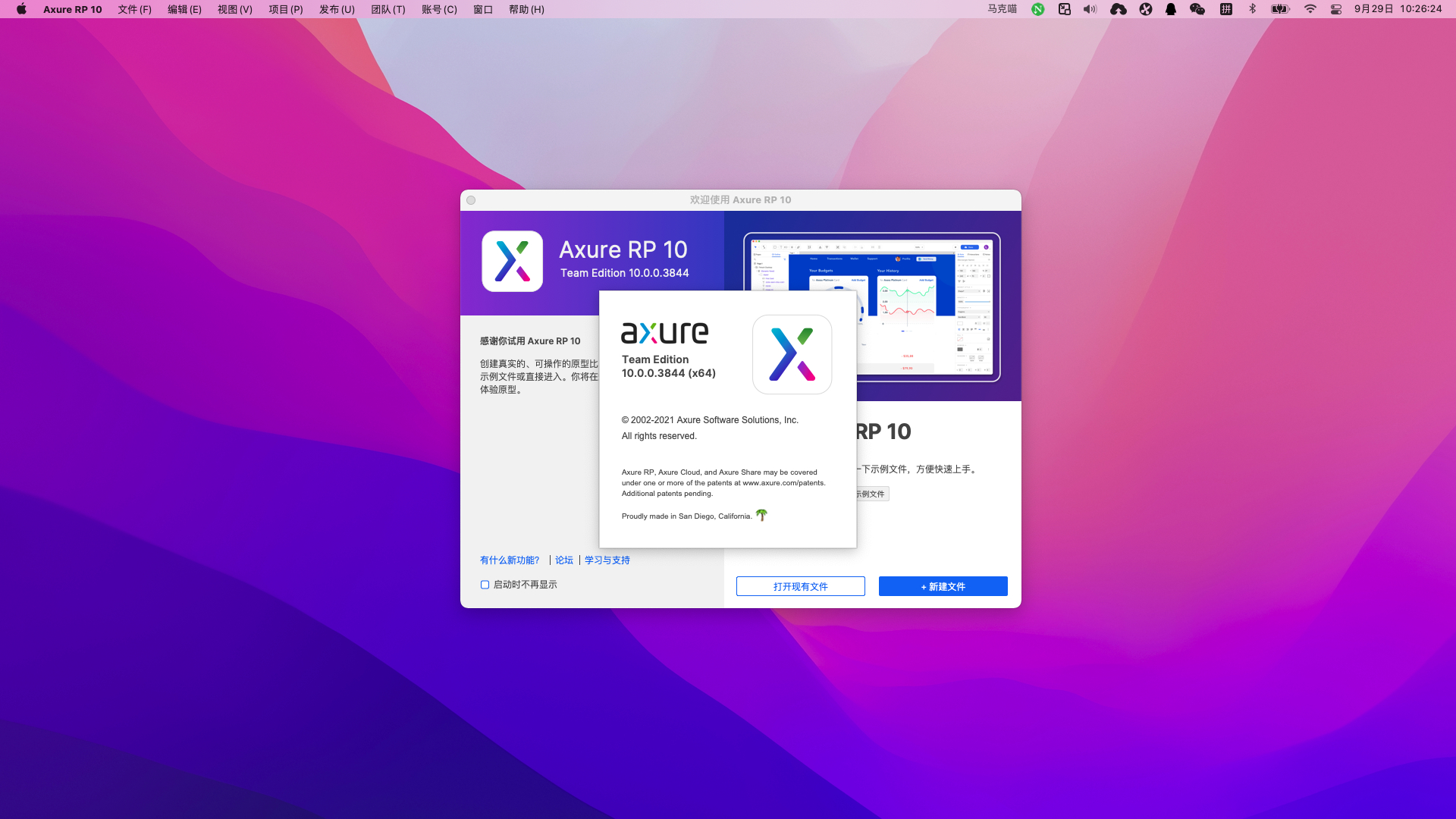Open the WeChat menu bar icon
1456x819 pixels.
(1197, 9)
